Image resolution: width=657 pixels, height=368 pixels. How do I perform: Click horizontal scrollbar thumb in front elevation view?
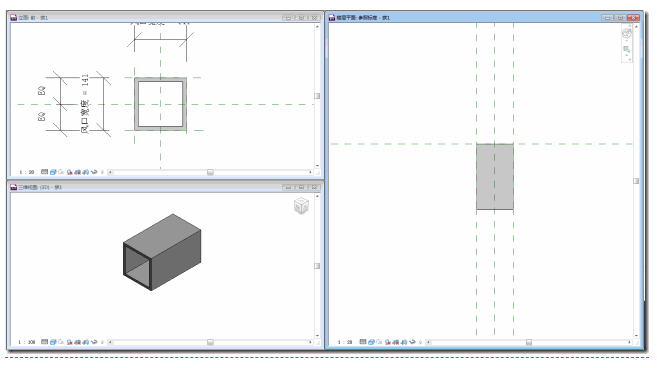[x=210, y=172]
